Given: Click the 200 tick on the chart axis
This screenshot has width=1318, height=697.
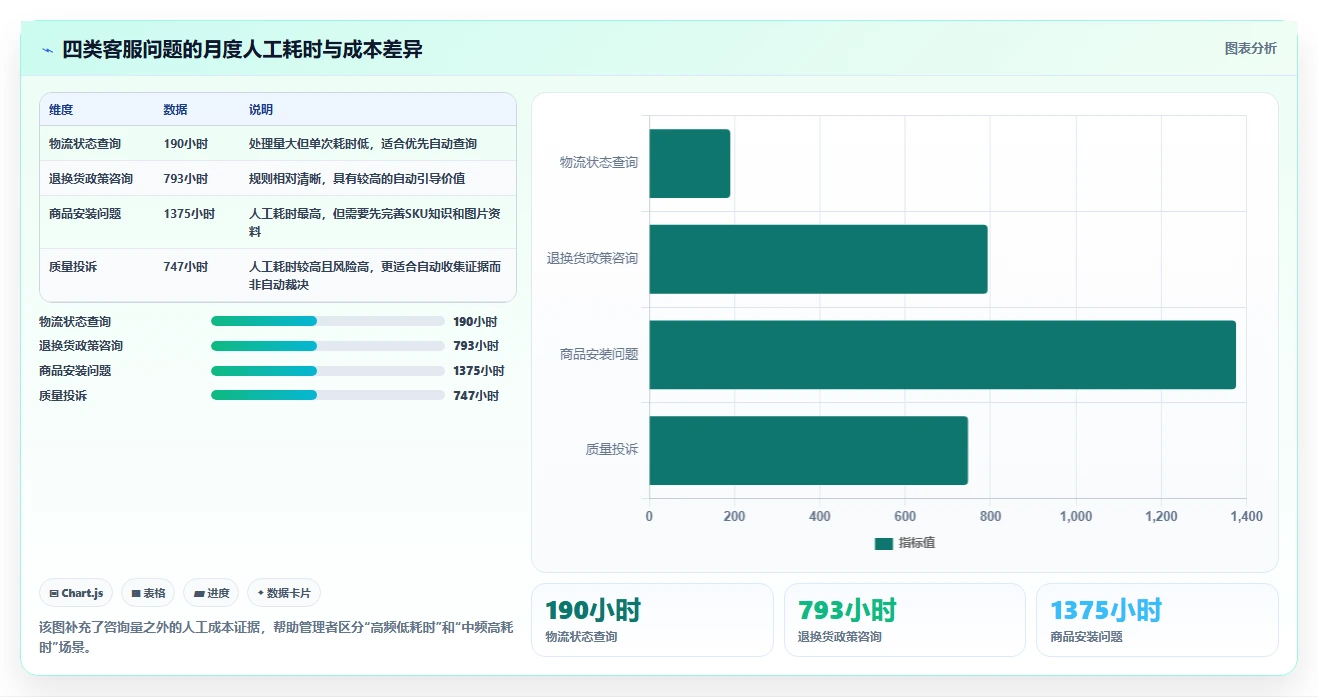Looking at the screenshot, I should [734, 517].
